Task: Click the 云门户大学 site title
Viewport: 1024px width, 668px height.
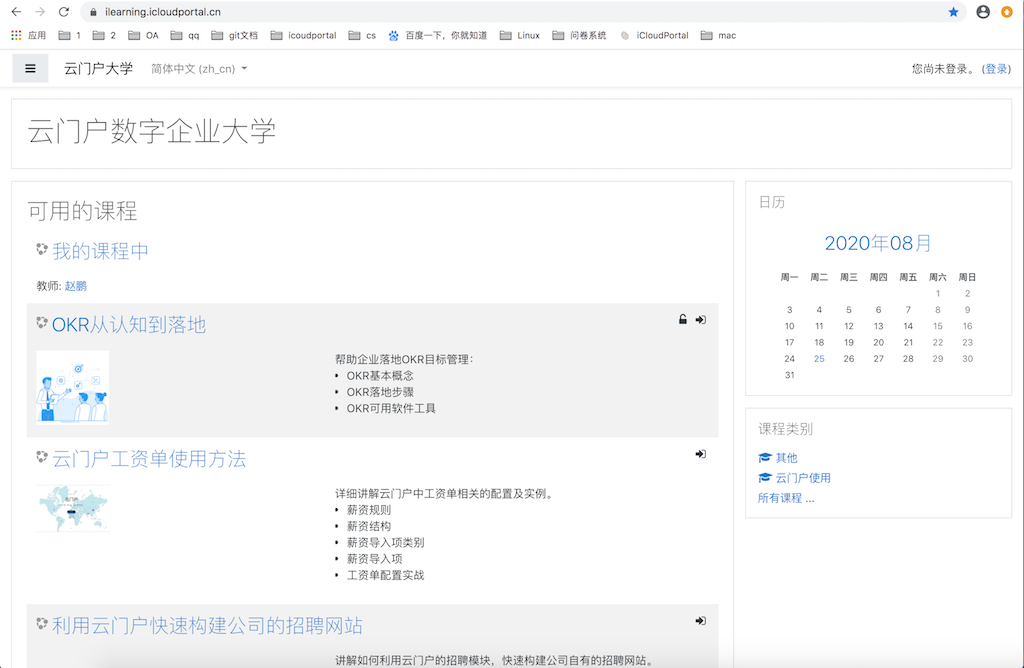Action: 98,69
